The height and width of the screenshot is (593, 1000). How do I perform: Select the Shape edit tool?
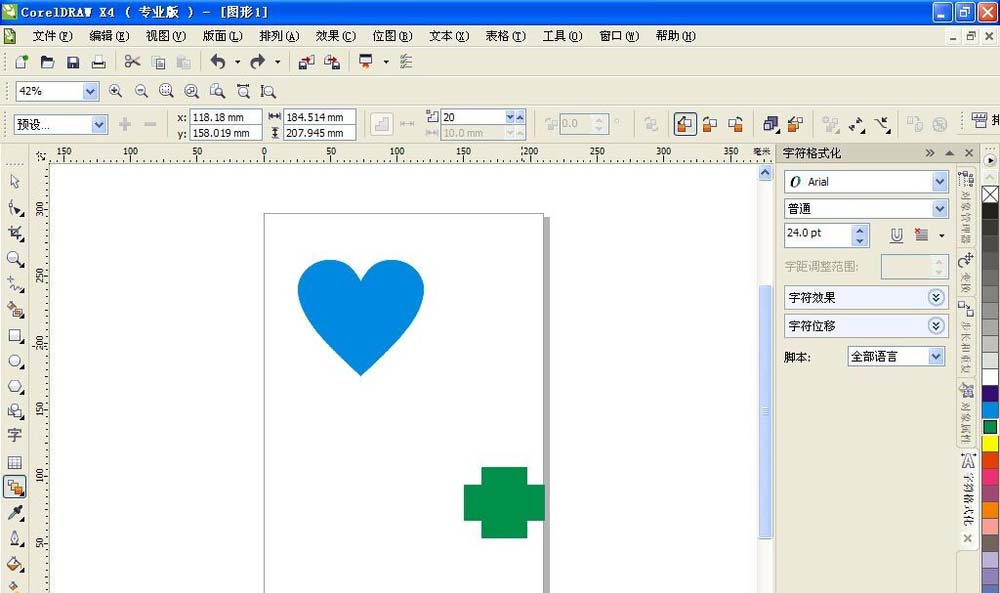(x=15, y=208)
